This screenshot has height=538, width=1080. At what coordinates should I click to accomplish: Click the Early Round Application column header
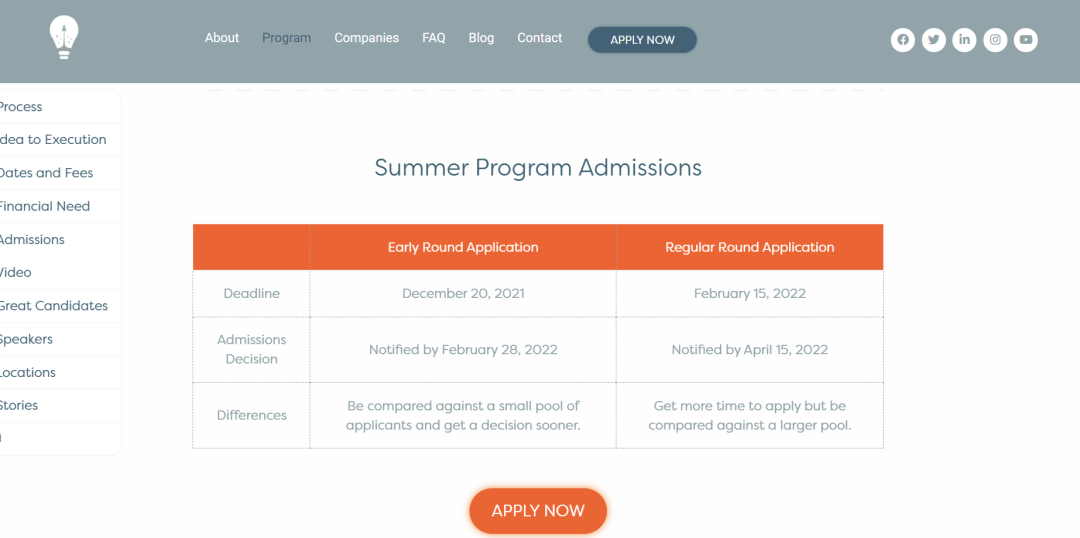click(x=463, y=247)
